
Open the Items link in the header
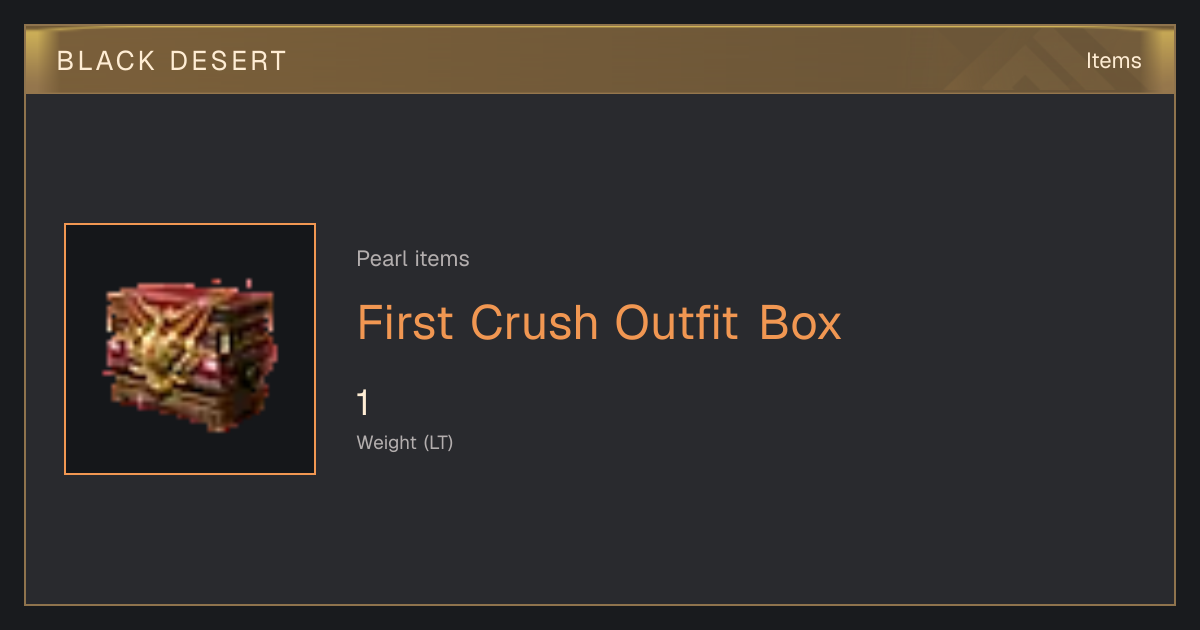[x=1113, y=60]
